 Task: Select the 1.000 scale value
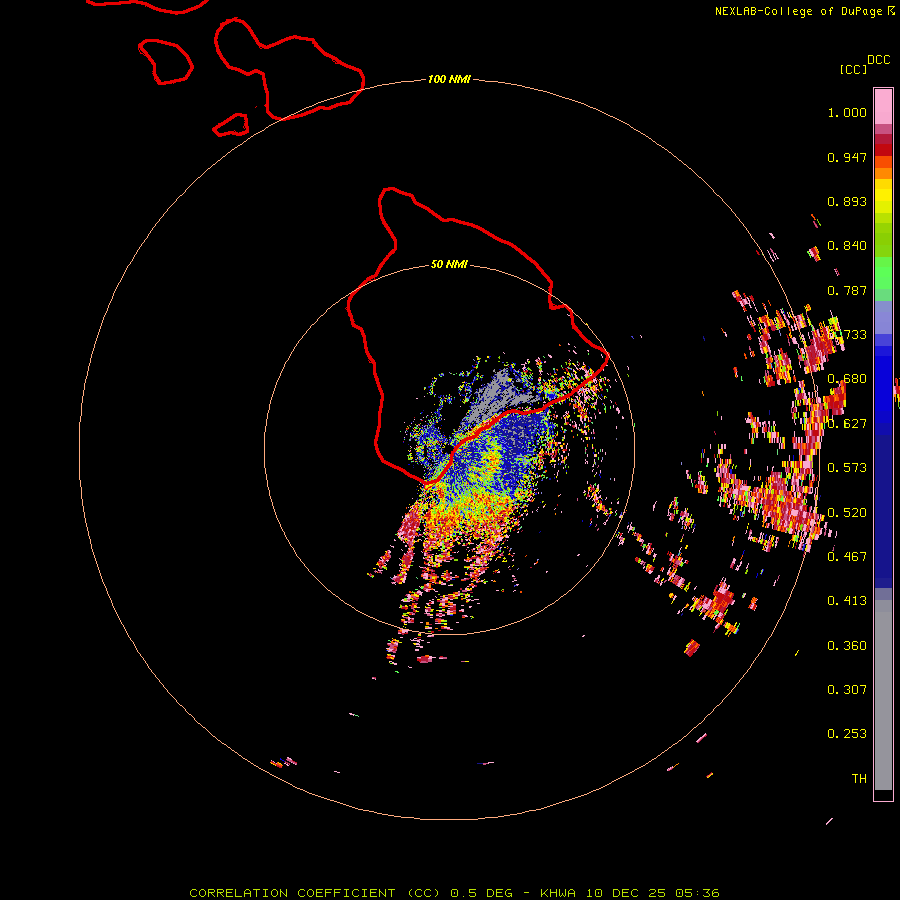coord(847,112)
